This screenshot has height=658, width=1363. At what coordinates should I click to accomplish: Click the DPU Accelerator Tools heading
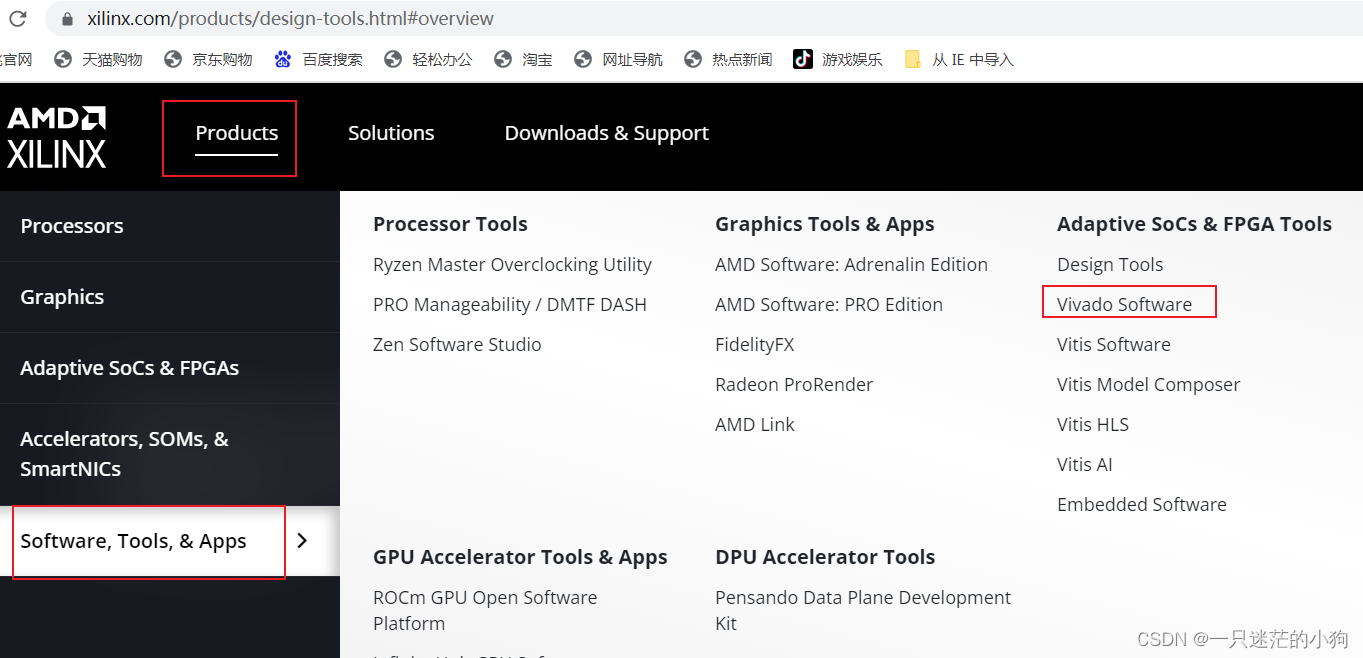tap(825, 557)
